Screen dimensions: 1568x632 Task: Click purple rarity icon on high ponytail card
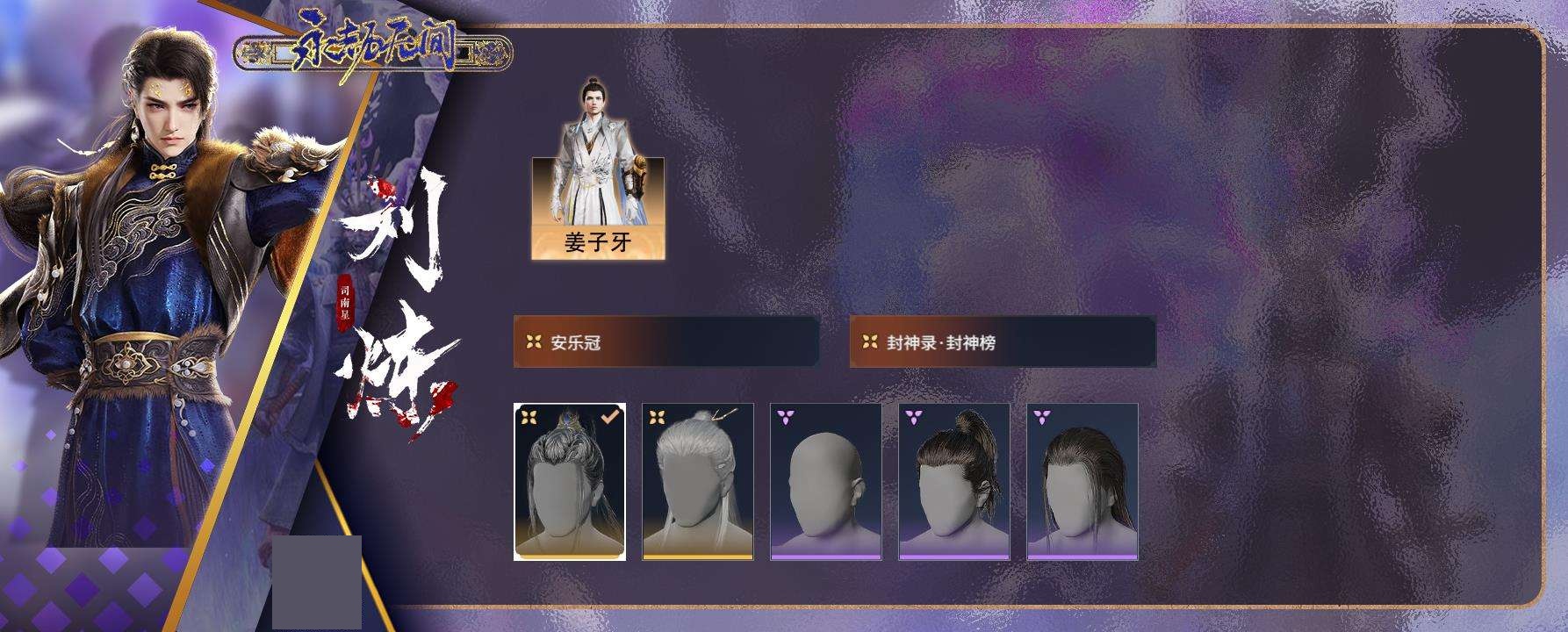(914, 417)
